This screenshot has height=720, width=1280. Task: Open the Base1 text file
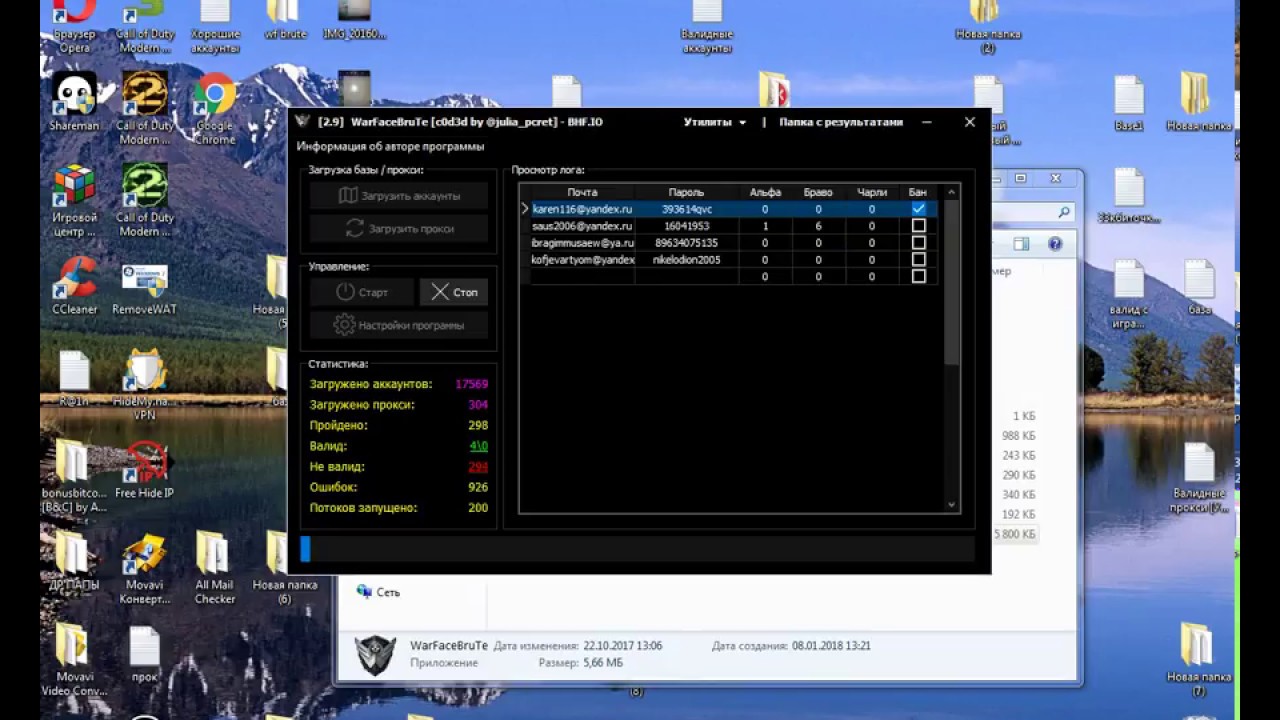[x=1129, y=104]
